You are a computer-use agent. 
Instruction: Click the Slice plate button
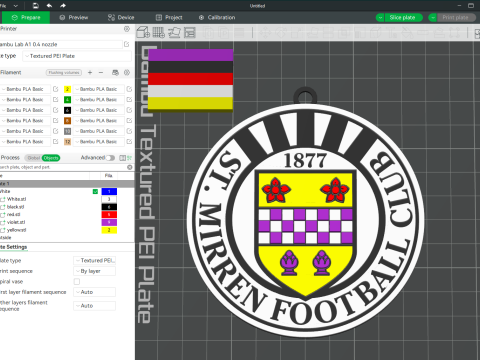pyautogui.click(x=403, y=18)
